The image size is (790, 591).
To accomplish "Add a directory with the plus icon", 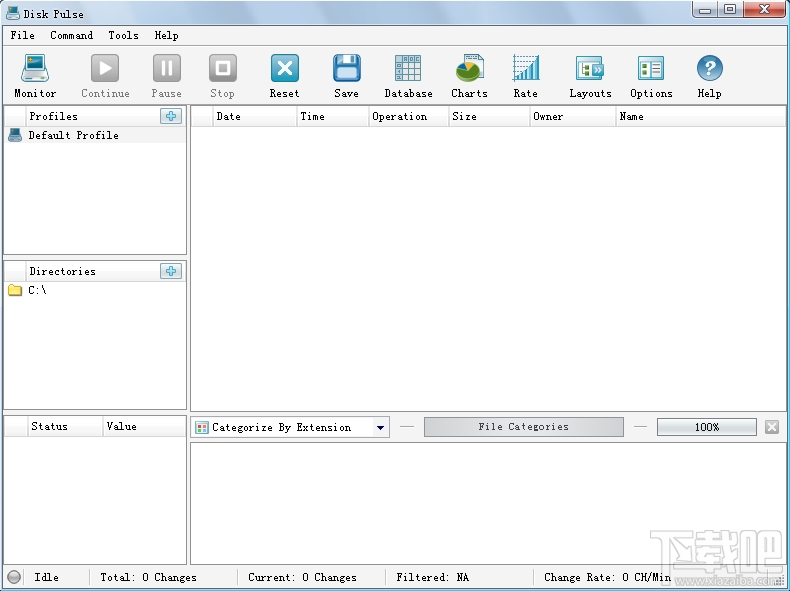I will pyautogui.click(x=171, y=271).
